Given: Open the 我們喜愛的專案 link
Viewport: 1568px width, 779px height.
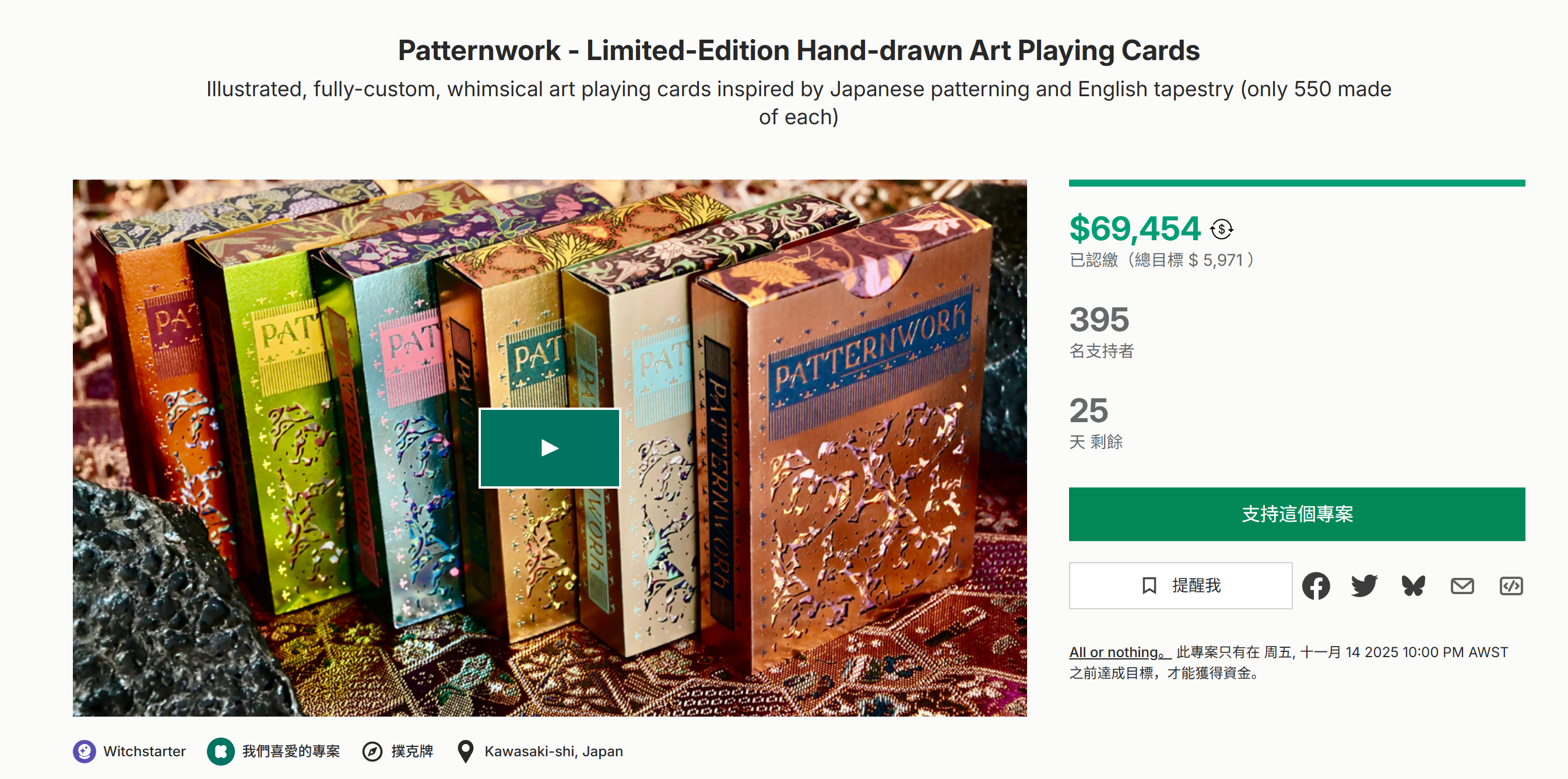Looking at the screenshot, I should click(291, 751).
